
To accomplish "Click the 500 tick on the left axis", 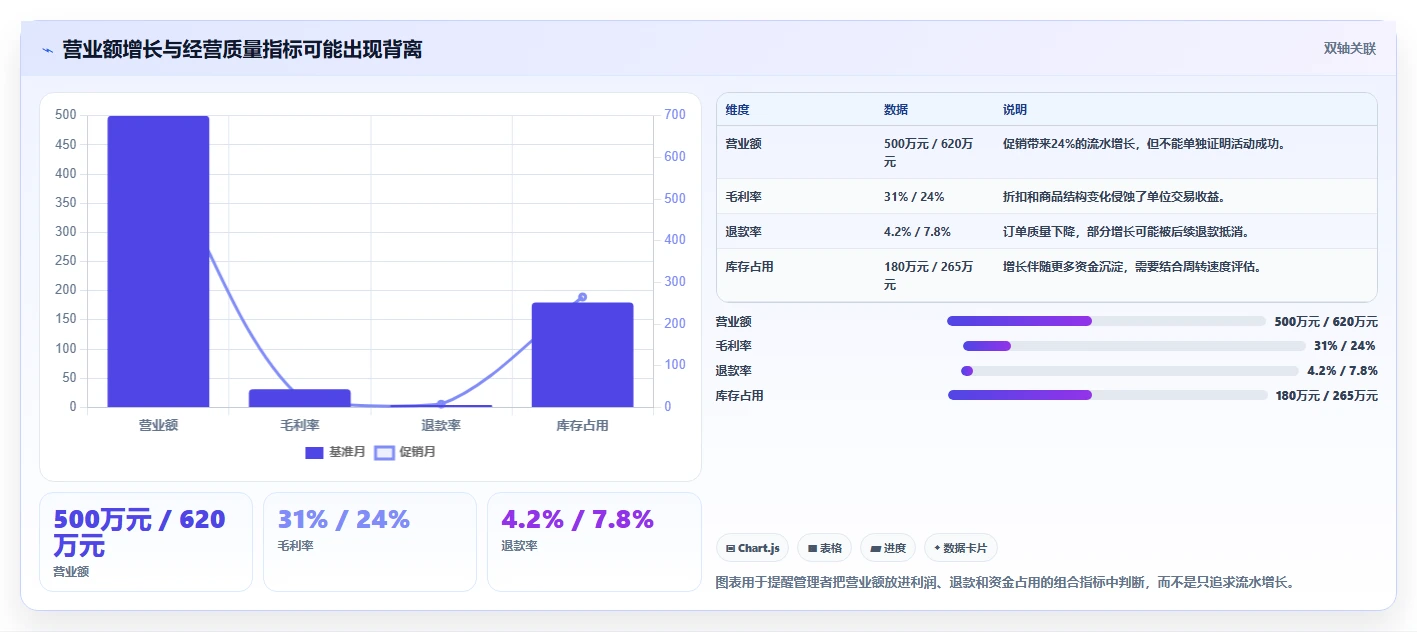I will pyautogui.click(x=66, y=115).
